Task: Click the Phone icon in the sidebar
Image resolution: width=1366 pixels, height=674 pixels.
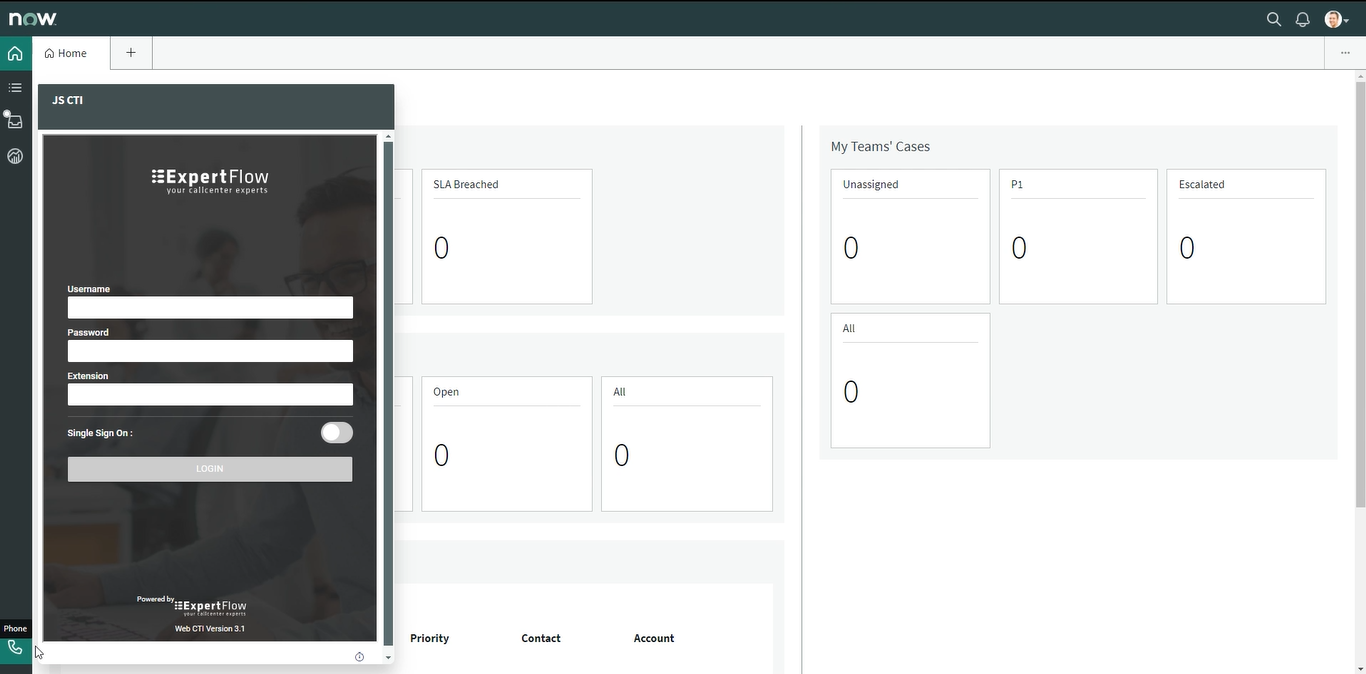Action: (x=15, y=648)
